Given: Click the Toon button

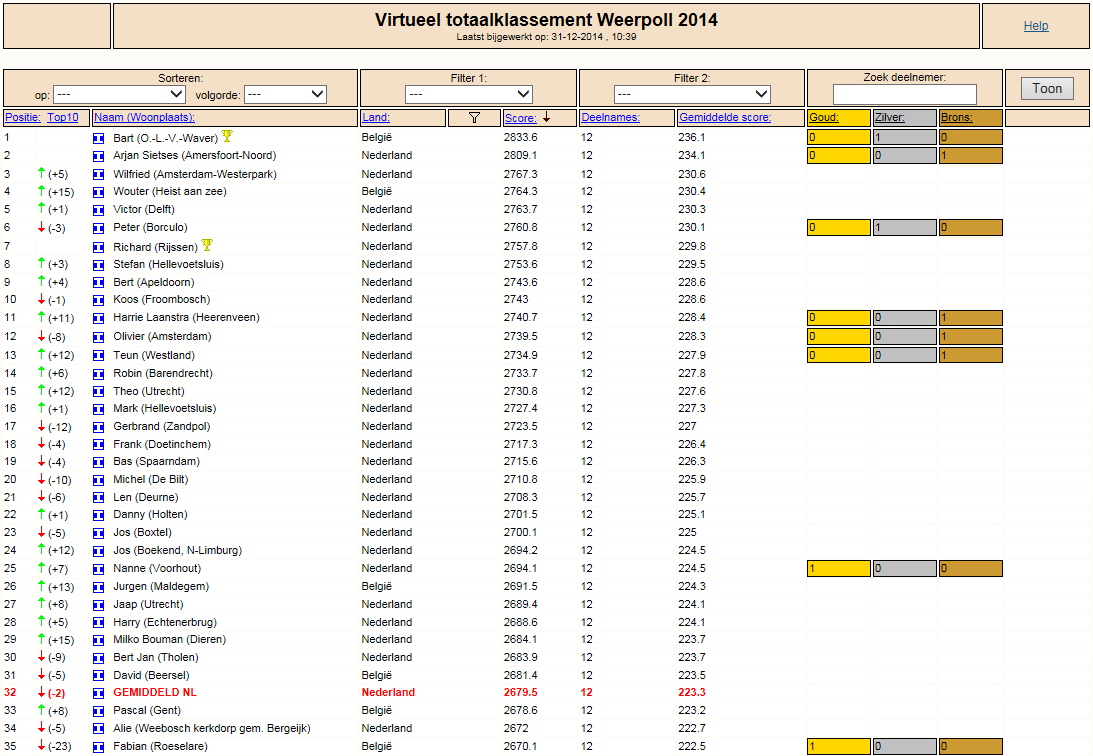Looking at the screenshot, I should tap(1047, 88).
